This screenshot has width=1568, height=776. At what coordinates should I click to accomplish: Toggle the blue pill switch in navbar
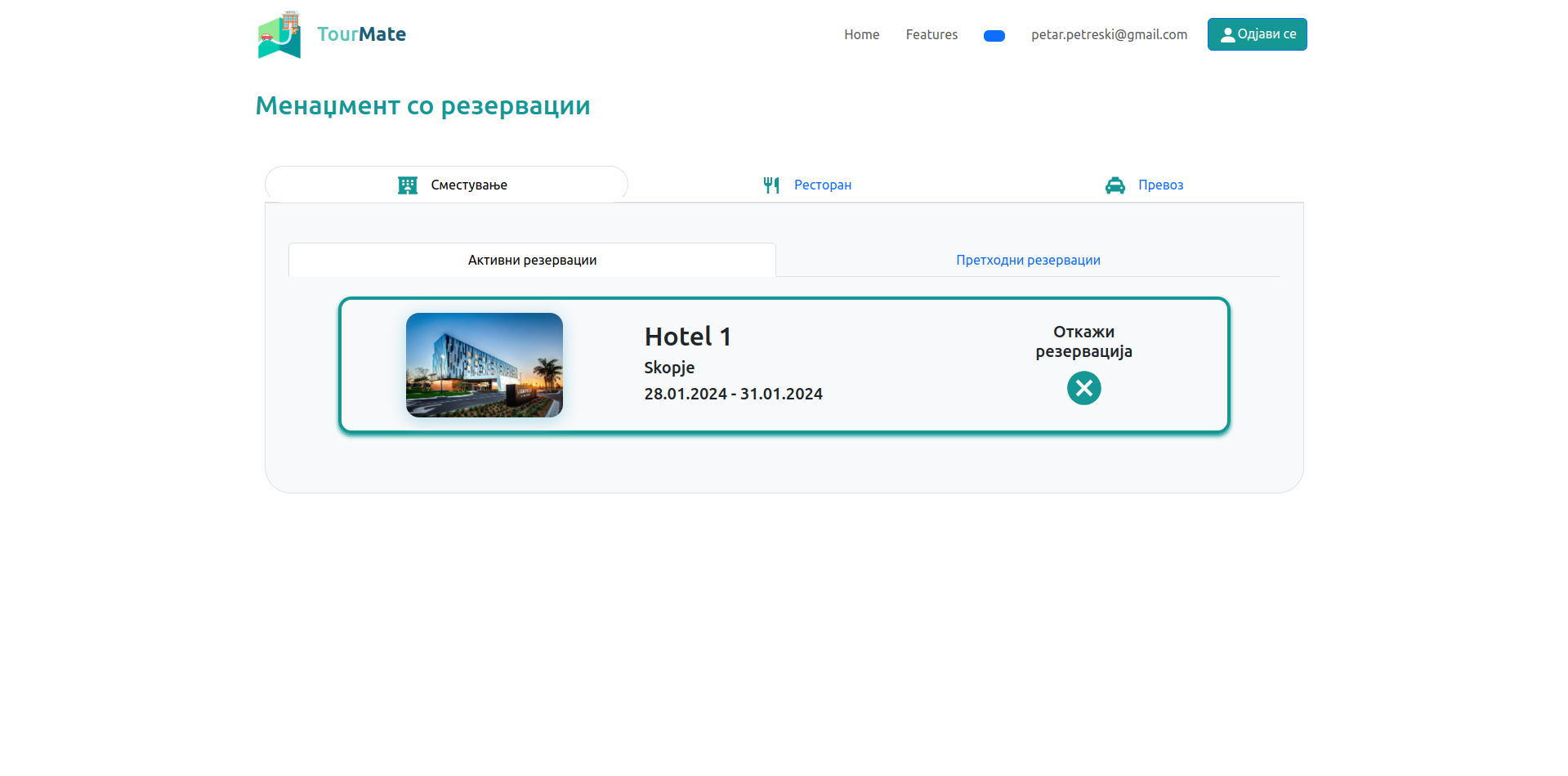coord(994,36)
